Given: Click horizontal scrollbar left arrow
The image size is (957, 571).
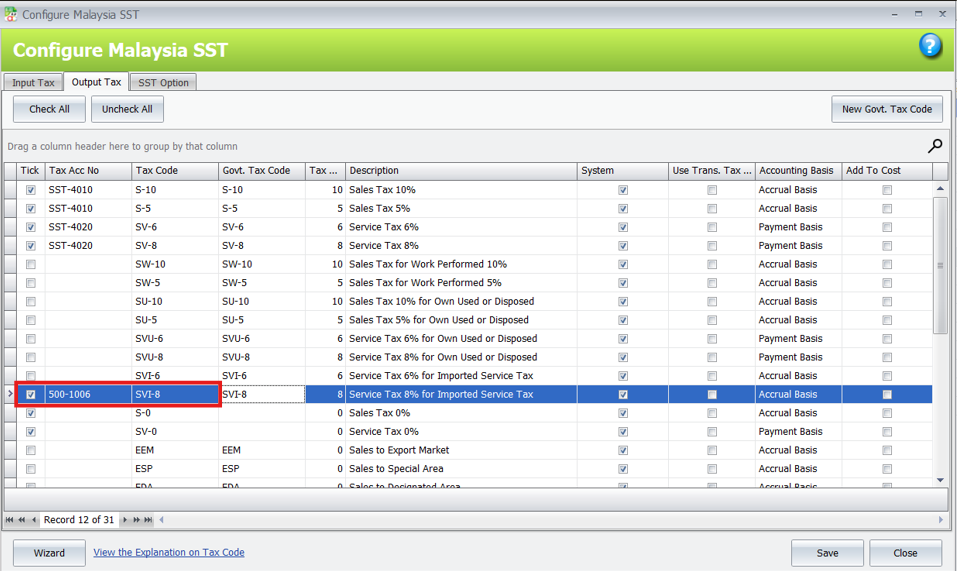Looking at the screenshot, I should click(x=162, y=520).
